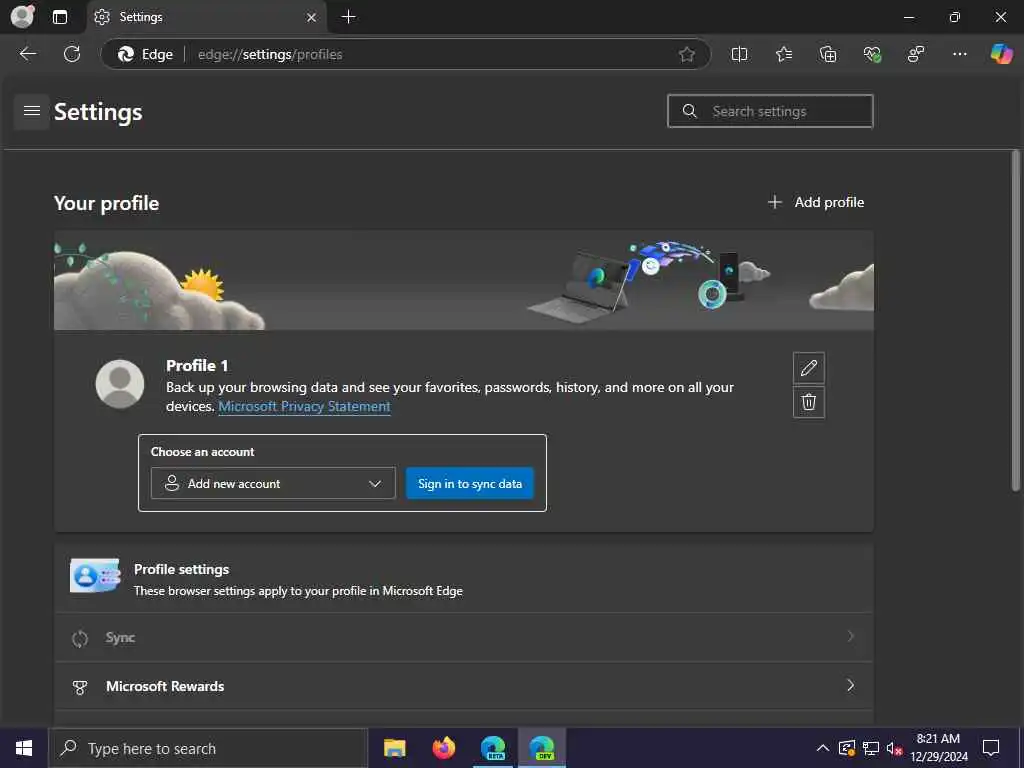Click the Your profile heading
Viewport: 1024px width, 768px height.
click(106, 203)
